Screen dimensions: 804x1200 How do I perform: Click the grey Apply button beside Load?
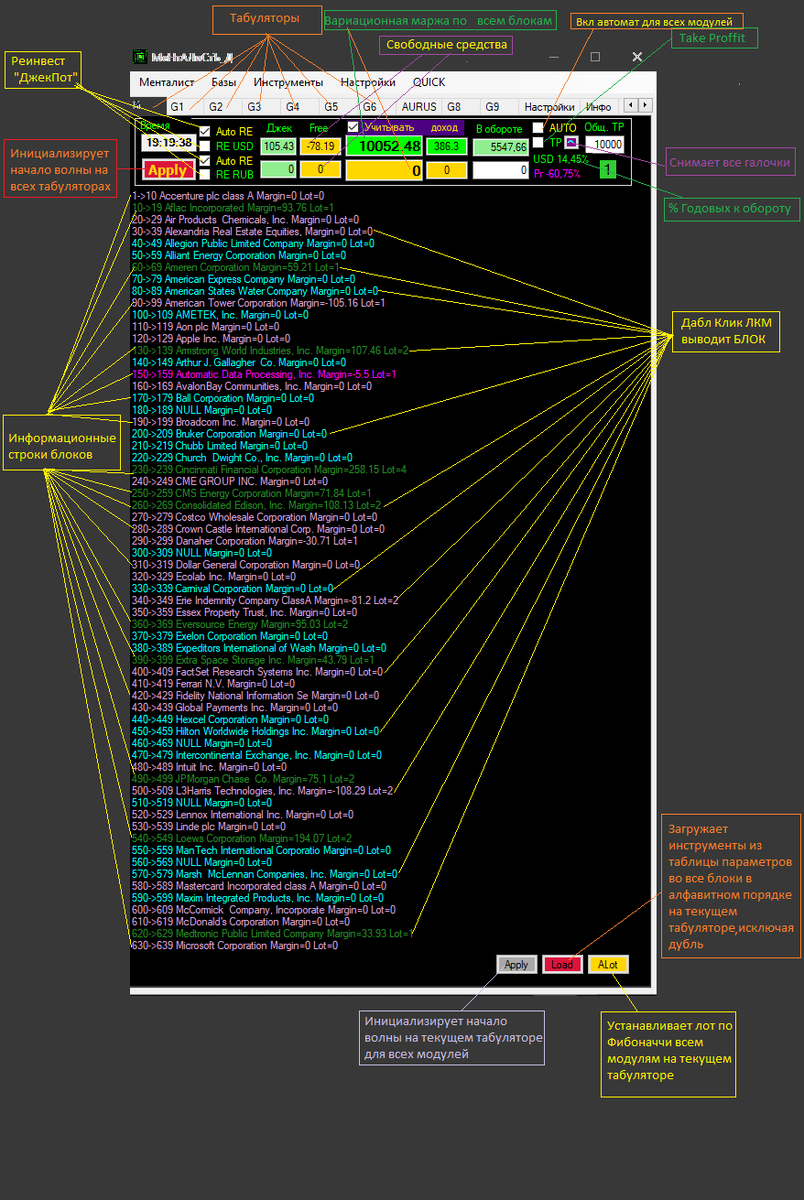coord(516,965)
